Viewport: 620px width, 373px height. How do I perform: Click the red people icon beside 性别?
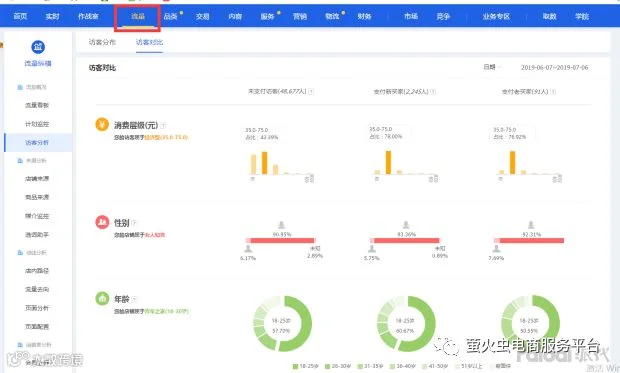(102, 222)
